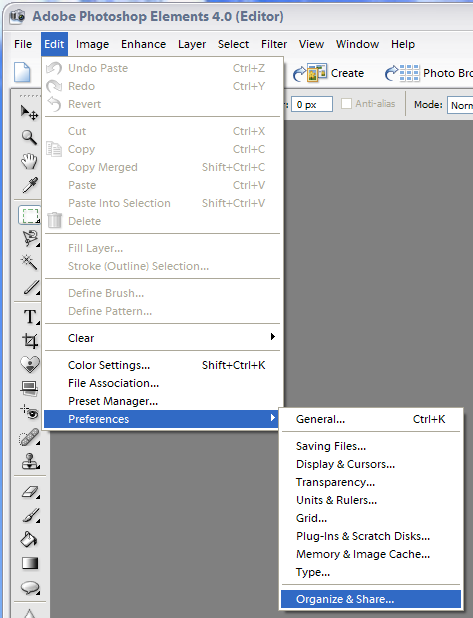Close the open Edit menu
The image size is (473, 618).
point(54,44)
